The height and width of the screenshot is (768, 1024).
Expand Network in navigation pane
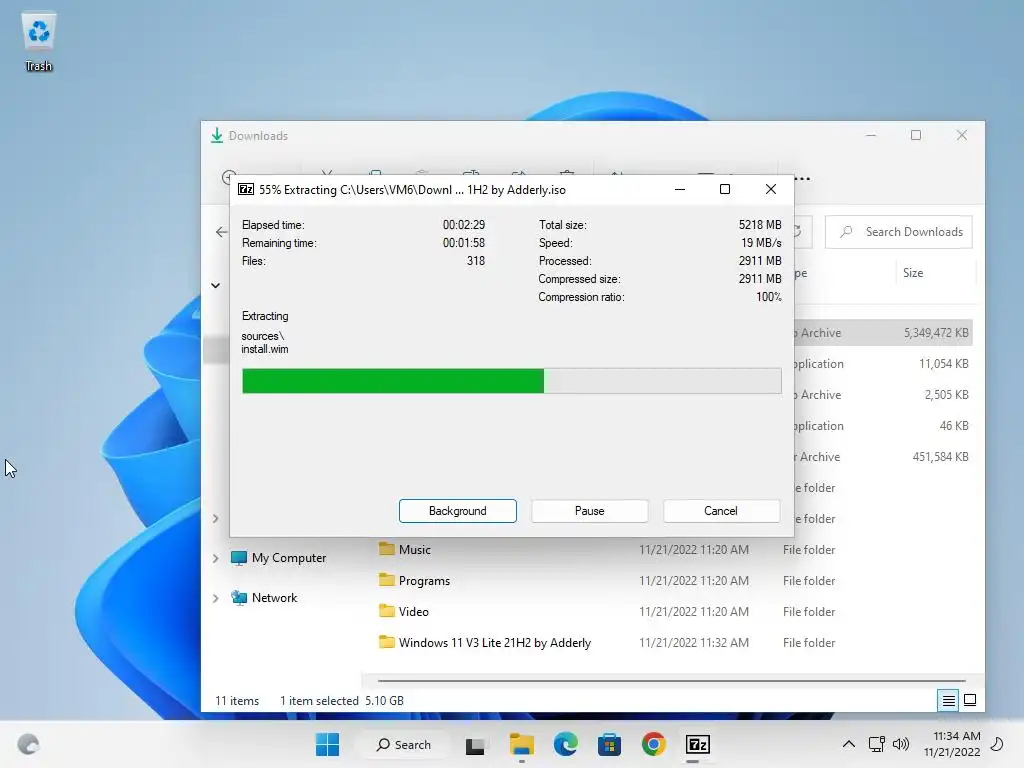click(216, 598)
